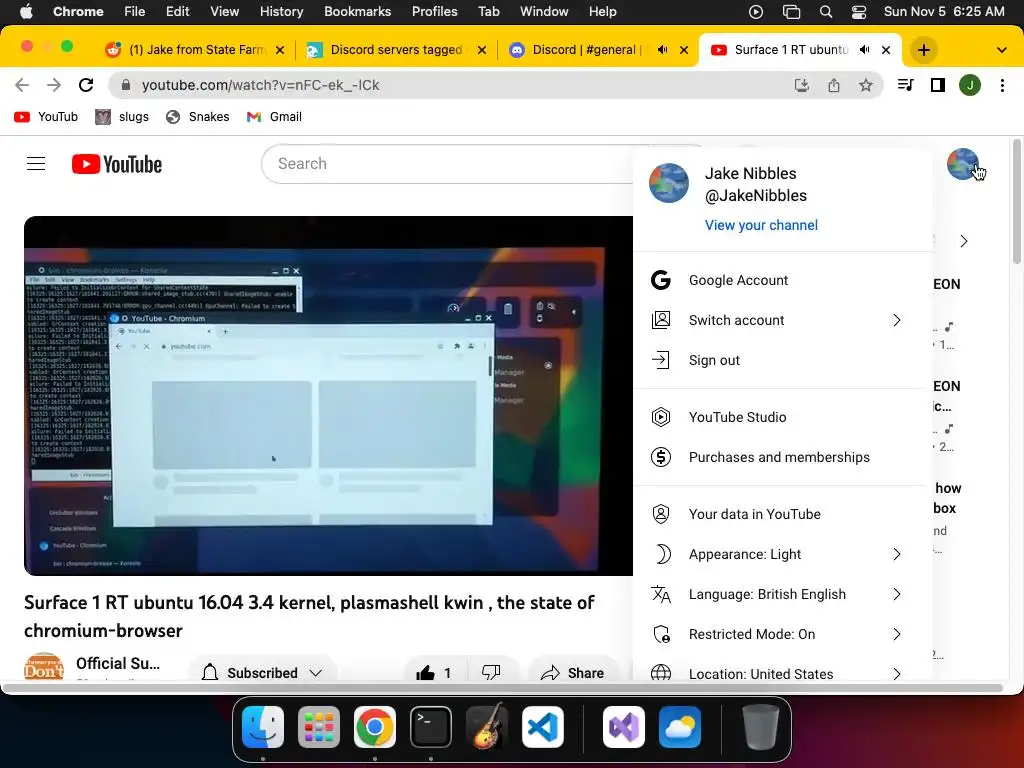Open the Chrome menu in the menu bar
Screen dimensions: 1024x768
point(78,11)
